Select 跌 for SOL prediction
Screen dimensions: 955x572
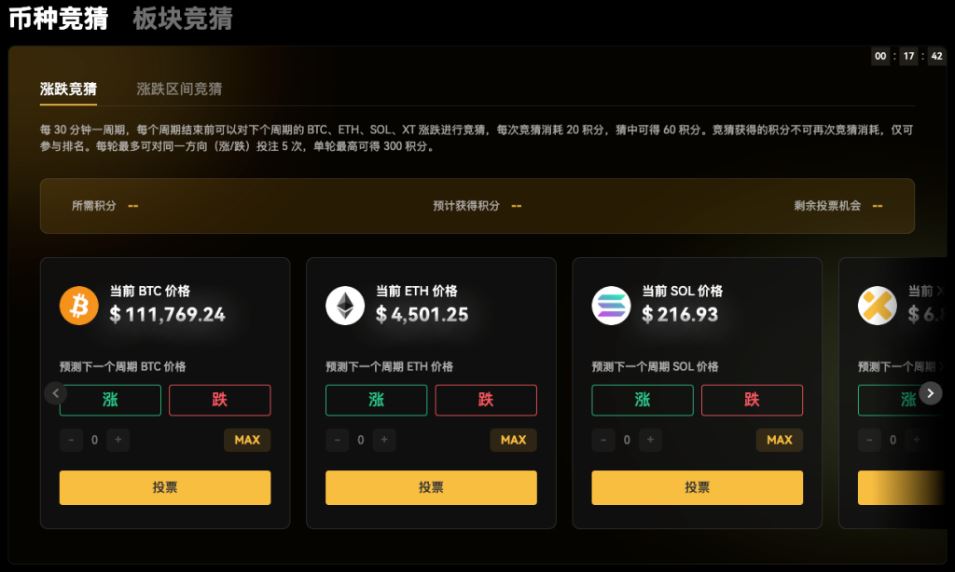pos(752,400)
